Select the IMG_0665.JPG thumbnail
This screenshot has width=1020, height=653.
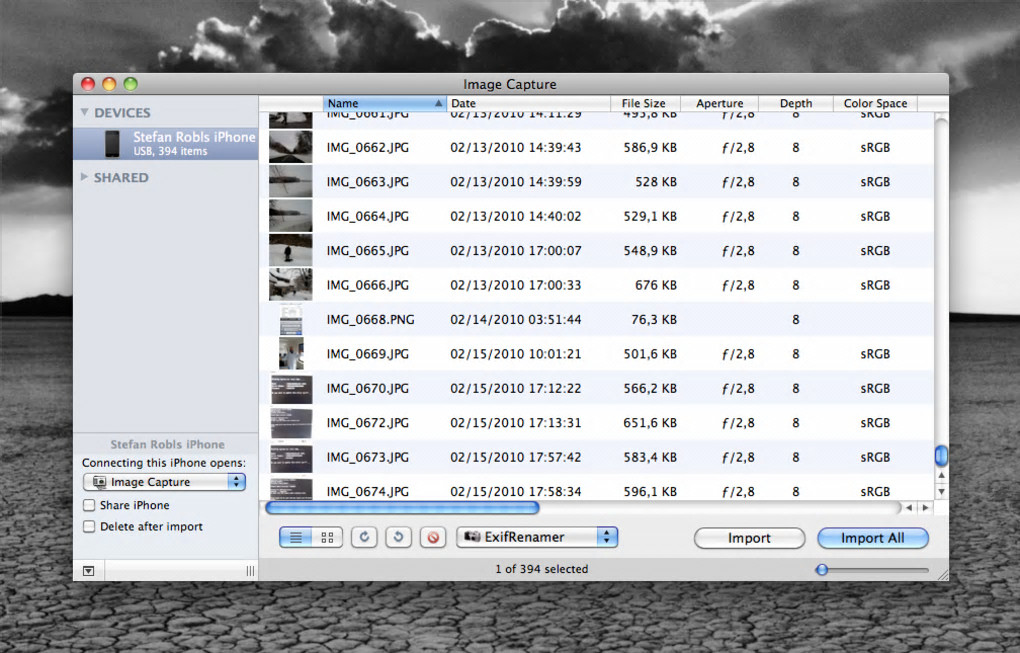[291, 250]
